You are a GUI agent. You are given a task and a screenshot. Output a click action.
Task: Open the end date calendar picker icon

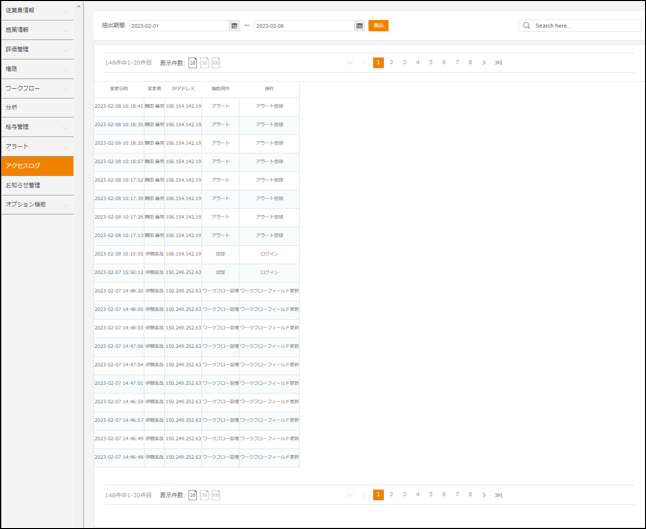[360, 25]
